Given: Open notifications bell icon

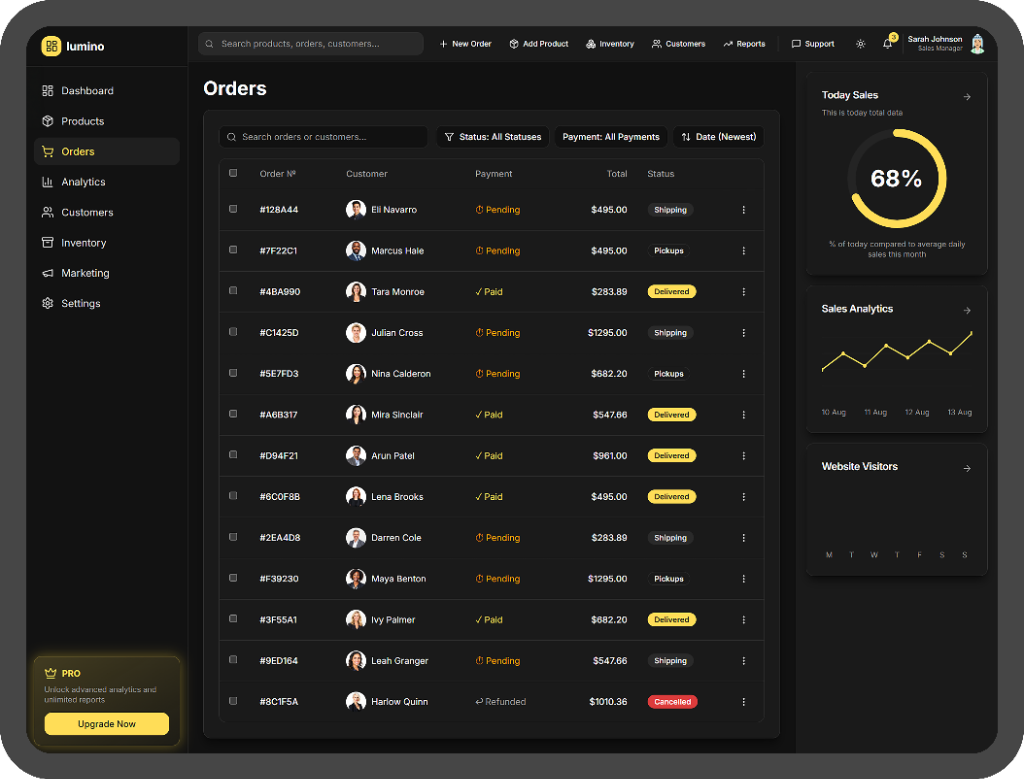Looking at the screenshot, I should (x=887, y=44).
